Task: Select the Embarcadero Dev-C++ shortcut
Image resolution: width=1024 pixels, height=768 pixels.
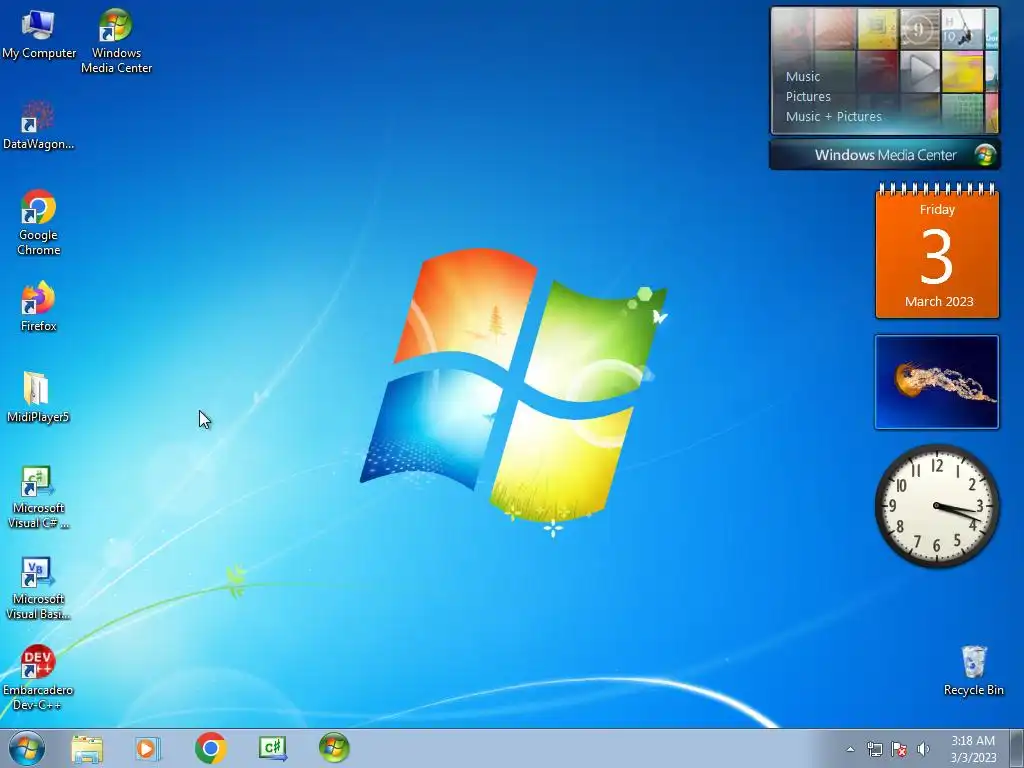Action: [x=38, y=678]
